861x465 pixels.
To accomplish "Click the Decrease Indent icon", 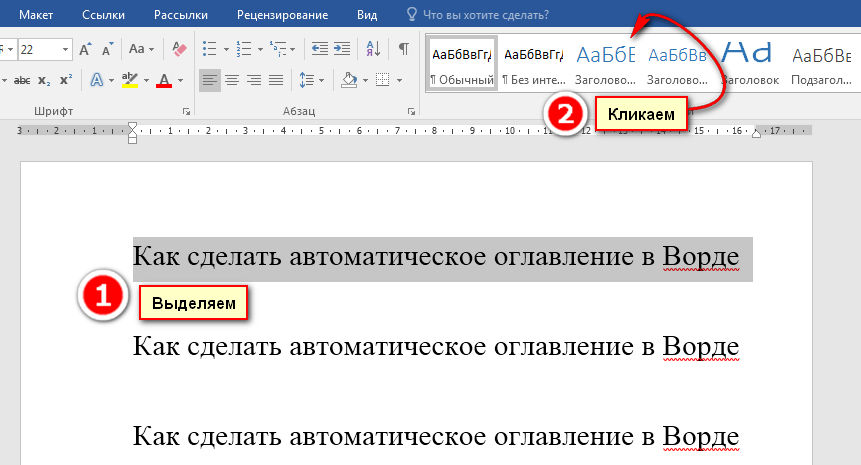I will pos(319,49).
